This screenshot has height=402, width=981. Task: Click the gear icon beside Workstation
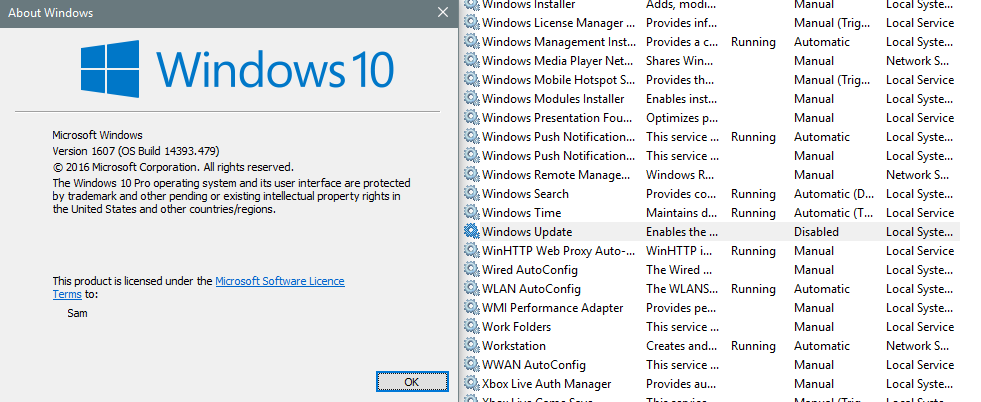471,346
